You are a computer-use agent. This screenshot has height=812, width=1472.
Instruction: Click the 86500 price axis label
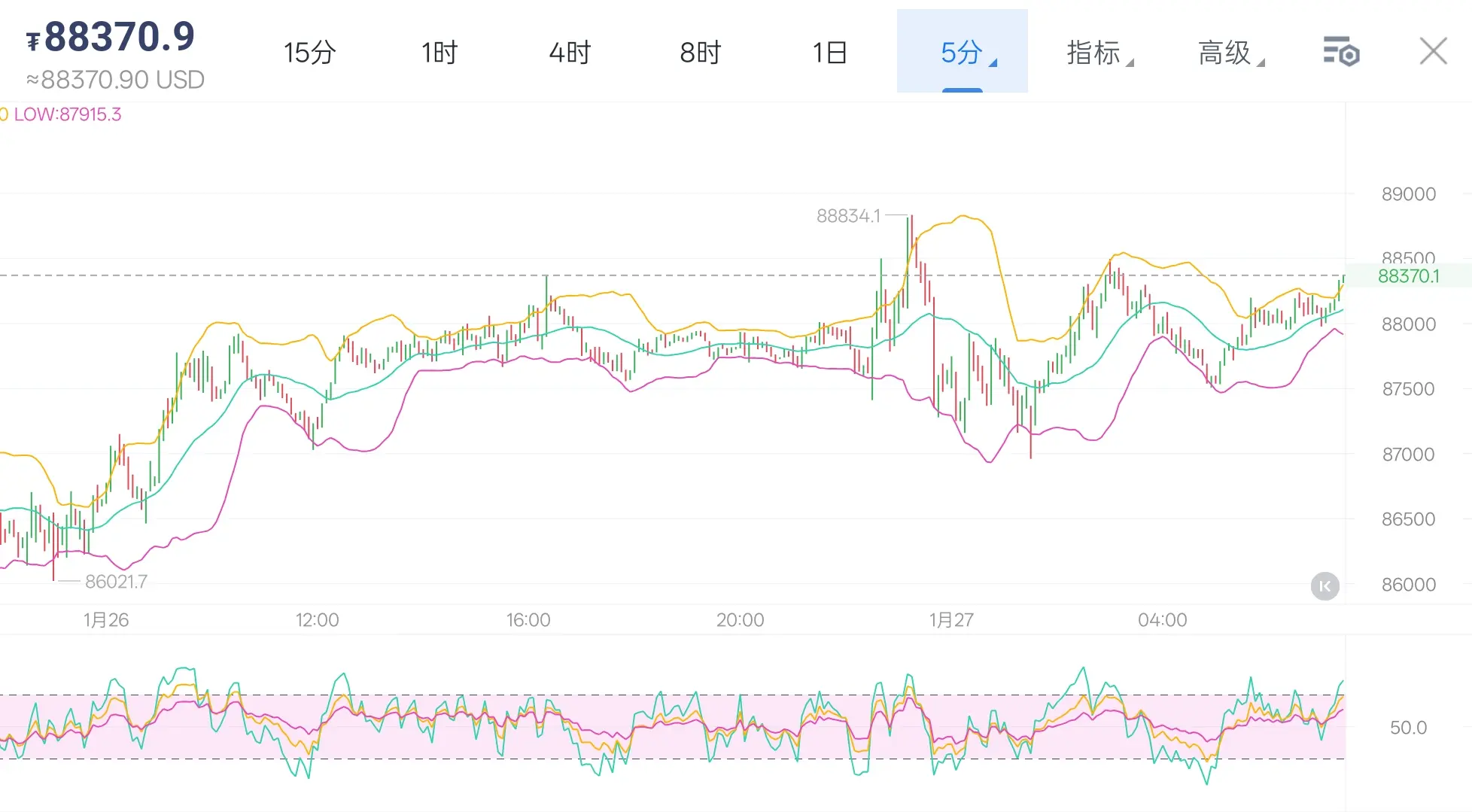pyautogui.click(x=1408, y=519)
